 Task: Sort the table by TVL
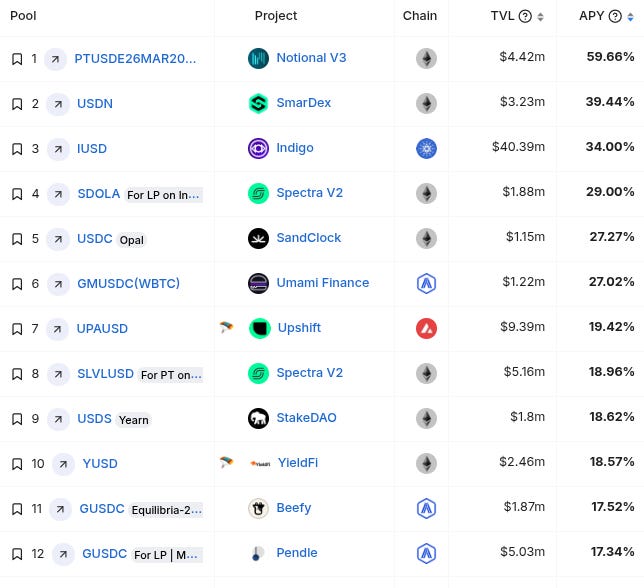point(540,17)
